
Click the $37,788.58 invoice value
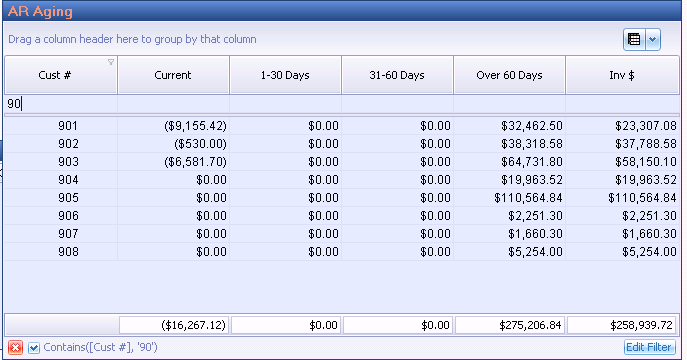646,144
